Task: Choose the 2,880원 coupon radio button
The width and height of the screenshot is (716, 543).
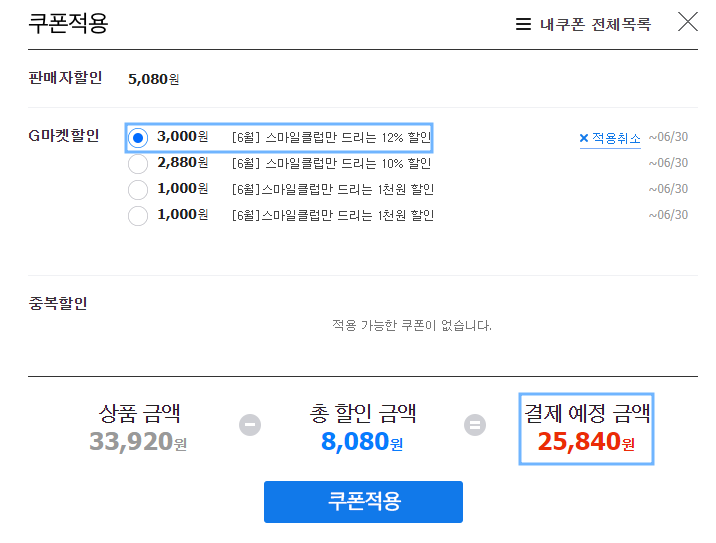Action: pos(138,164)
